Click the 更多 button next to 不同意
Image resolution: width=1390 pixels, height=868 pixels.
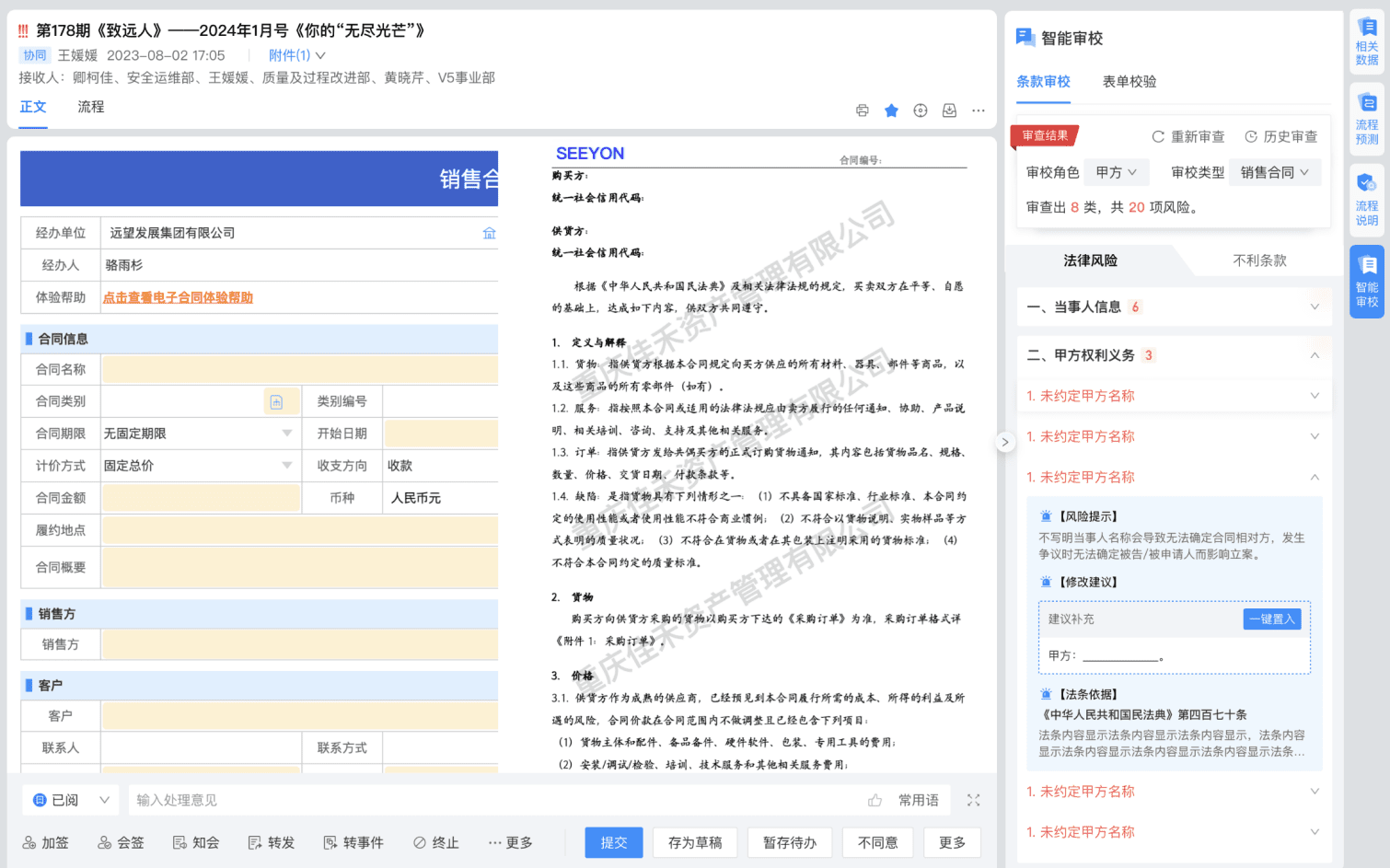[952, 842]
